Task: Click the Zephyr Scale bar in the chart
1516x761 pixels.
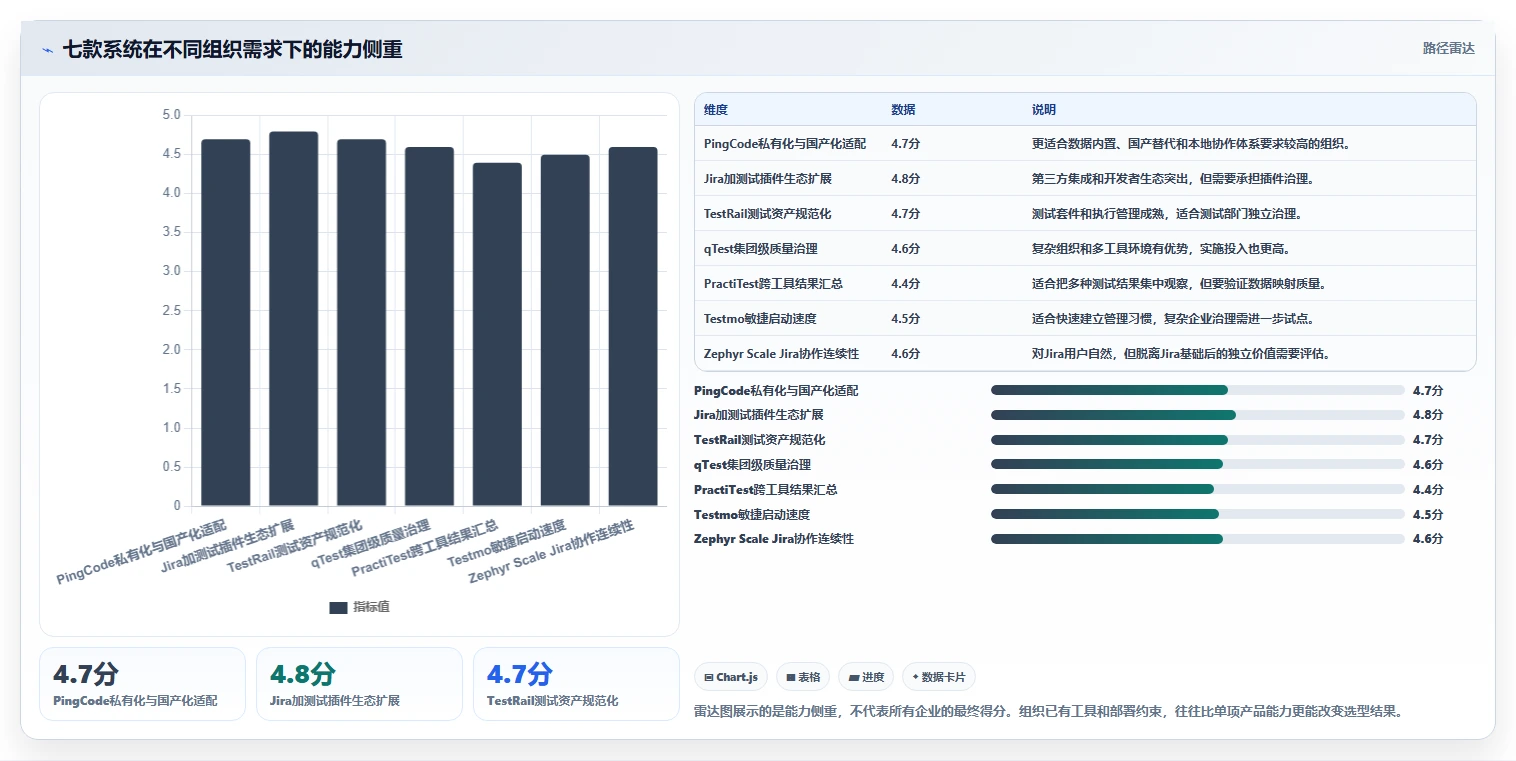Action: (633, 326)
